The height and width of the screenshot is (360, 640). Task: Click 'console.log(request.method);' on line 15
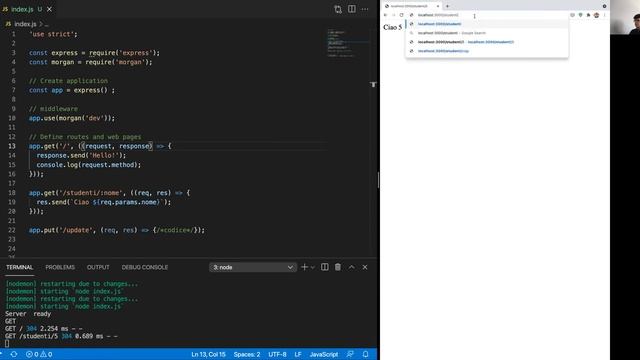click(89, 165)
